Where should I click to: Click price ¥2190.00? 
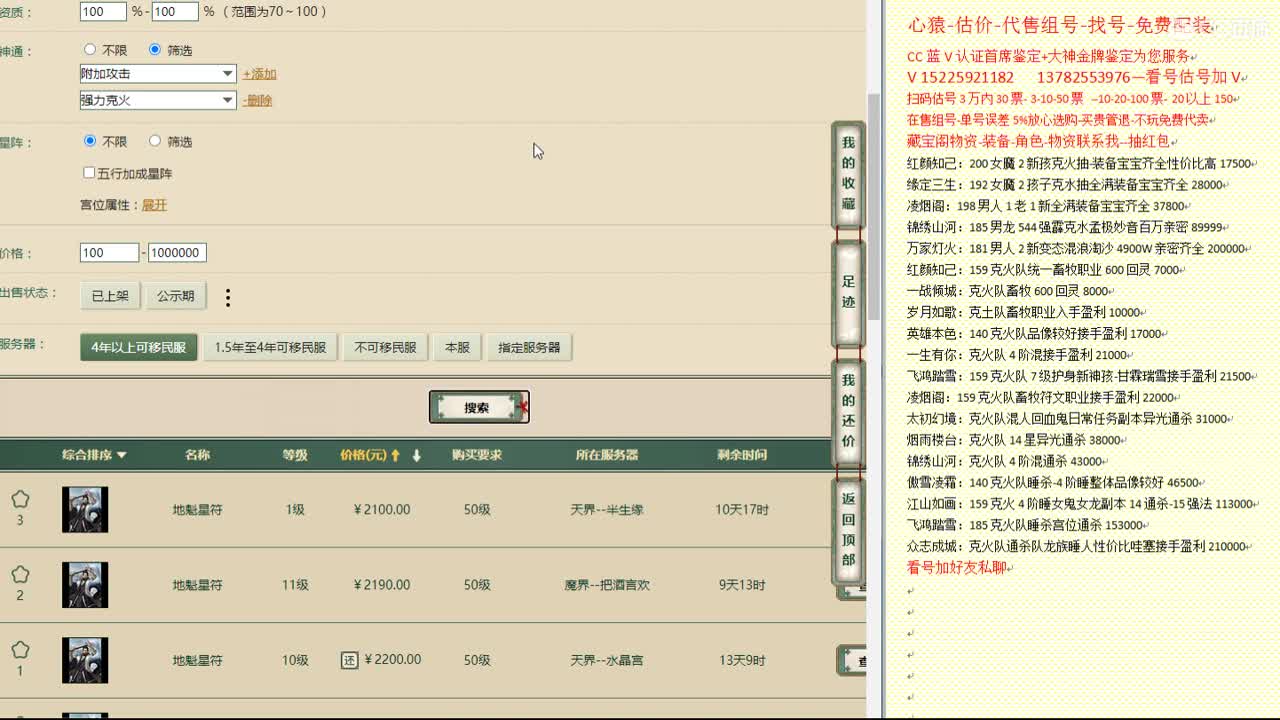pos(382,585)
